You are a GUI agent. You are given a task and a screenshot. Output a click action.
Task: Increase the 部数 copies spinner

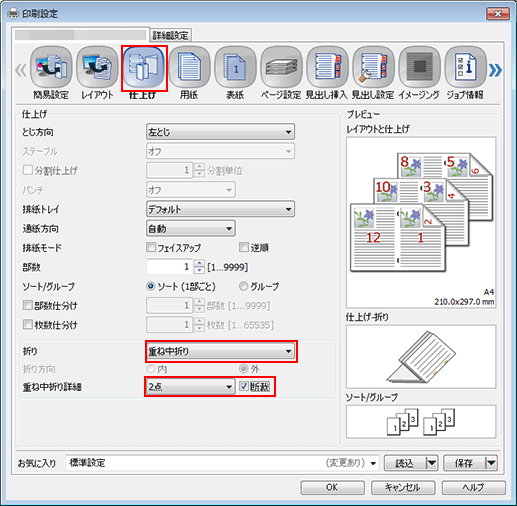(199, 263)
